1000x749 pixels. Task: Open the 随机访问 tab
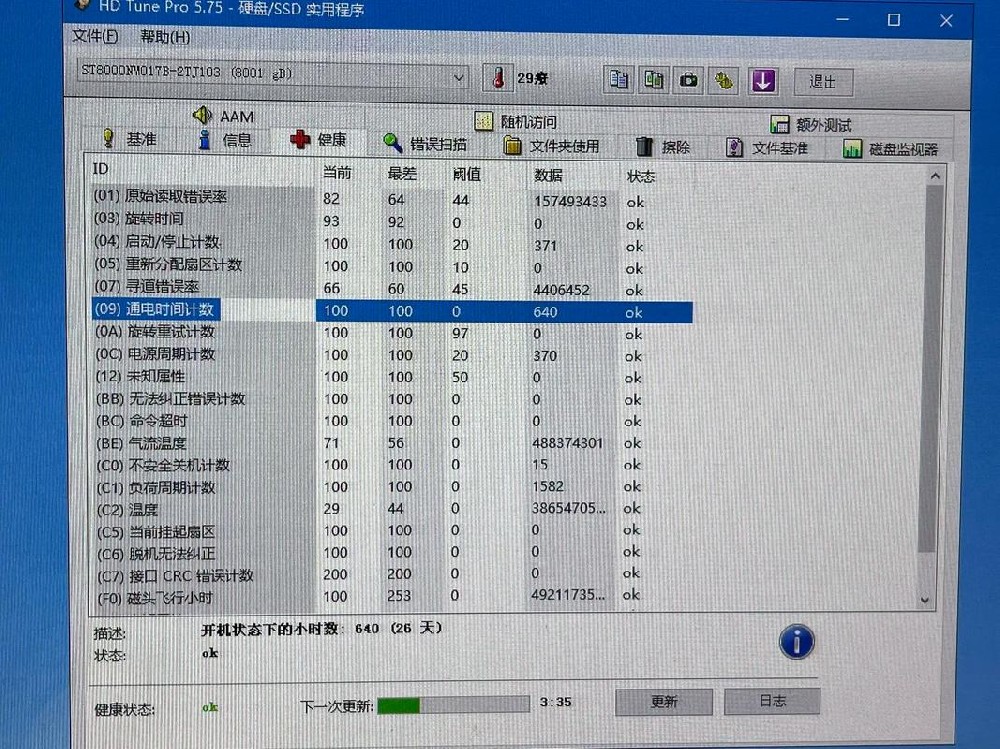[x=516, y=122]
